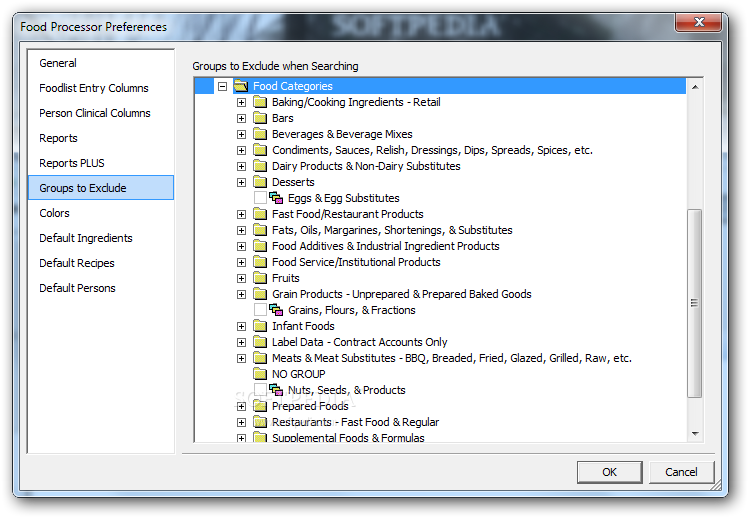Click the Food Categories root folder icon
The width and height of the screenshot is (749, 518).
(x=241, y=86)
